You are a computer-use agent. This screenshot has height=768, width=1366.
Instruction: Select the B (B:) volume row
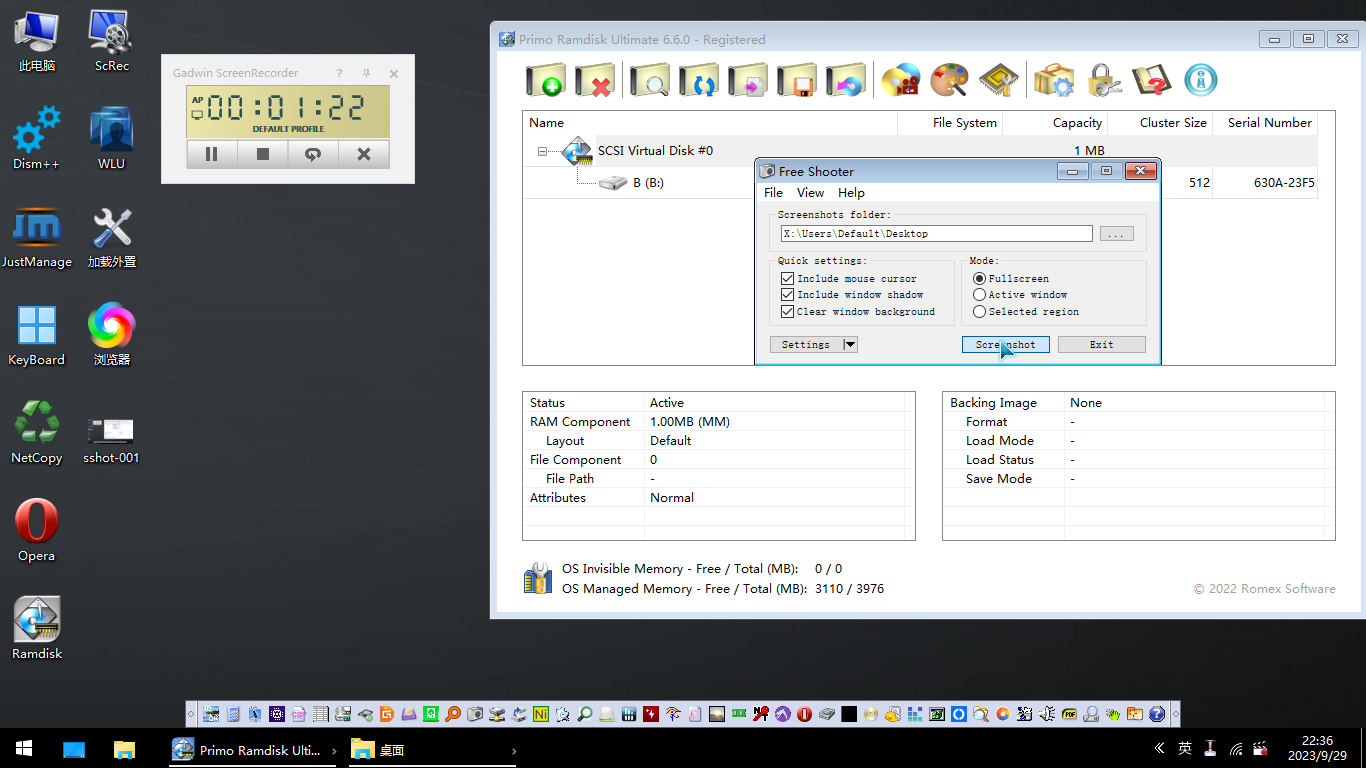(920, 183)
